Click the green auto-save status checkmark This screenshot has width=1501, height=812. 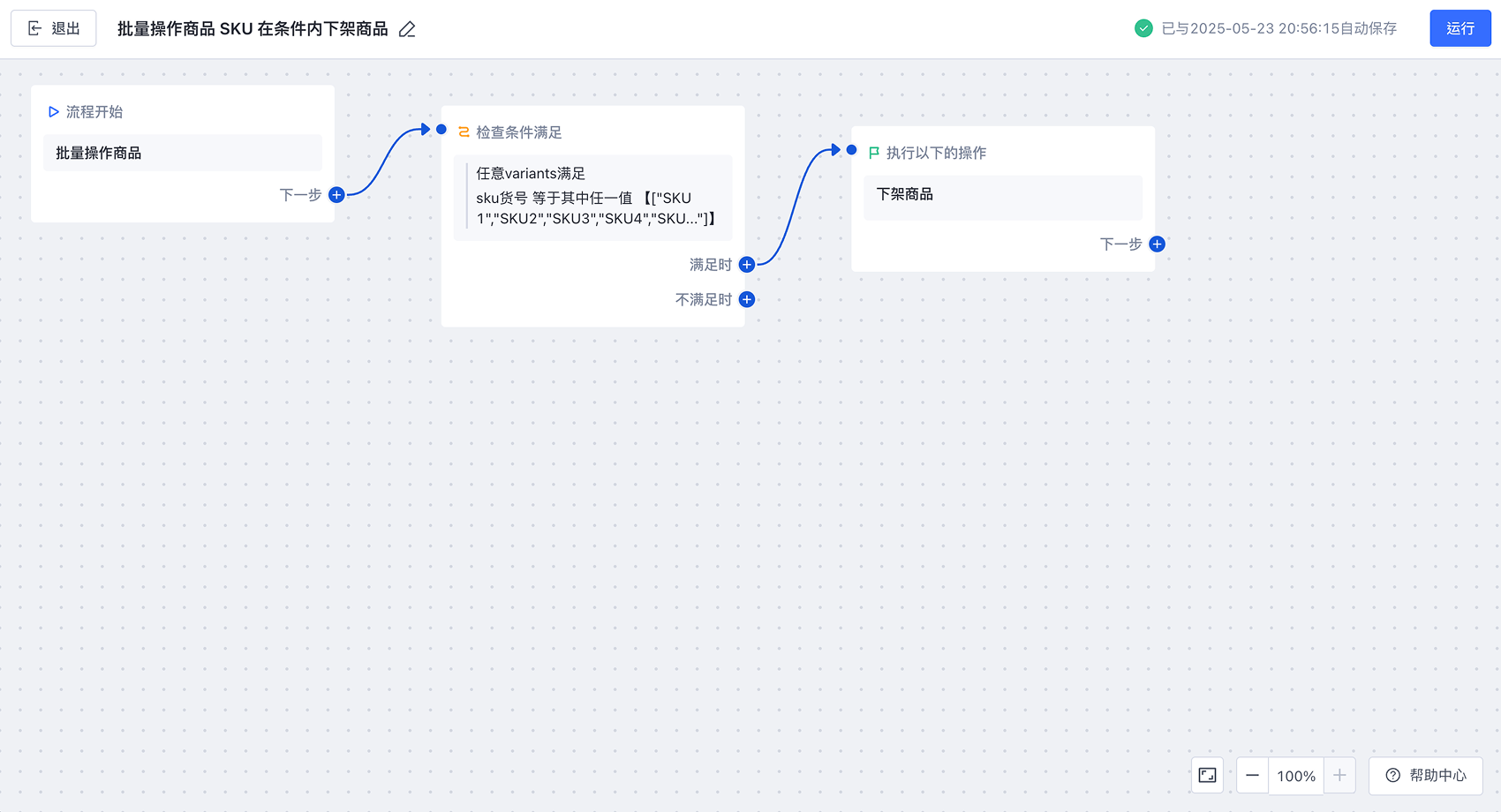pos(1143,28)
